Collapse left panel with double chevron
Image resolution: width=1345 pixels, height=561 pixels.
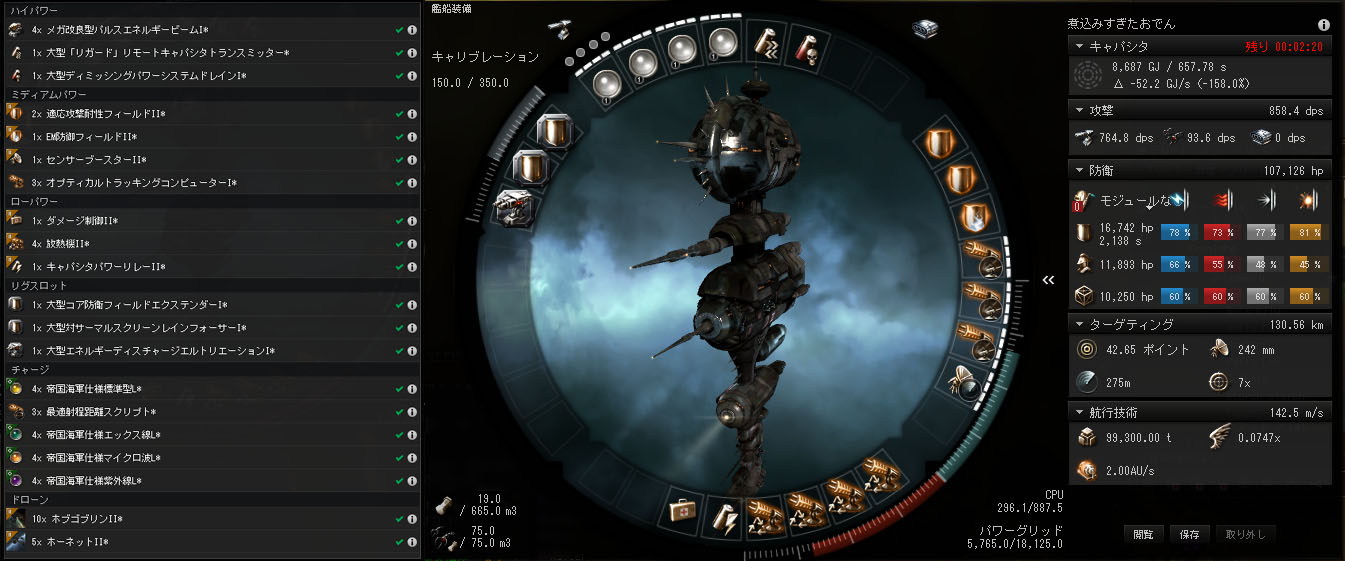point(1048,280)
